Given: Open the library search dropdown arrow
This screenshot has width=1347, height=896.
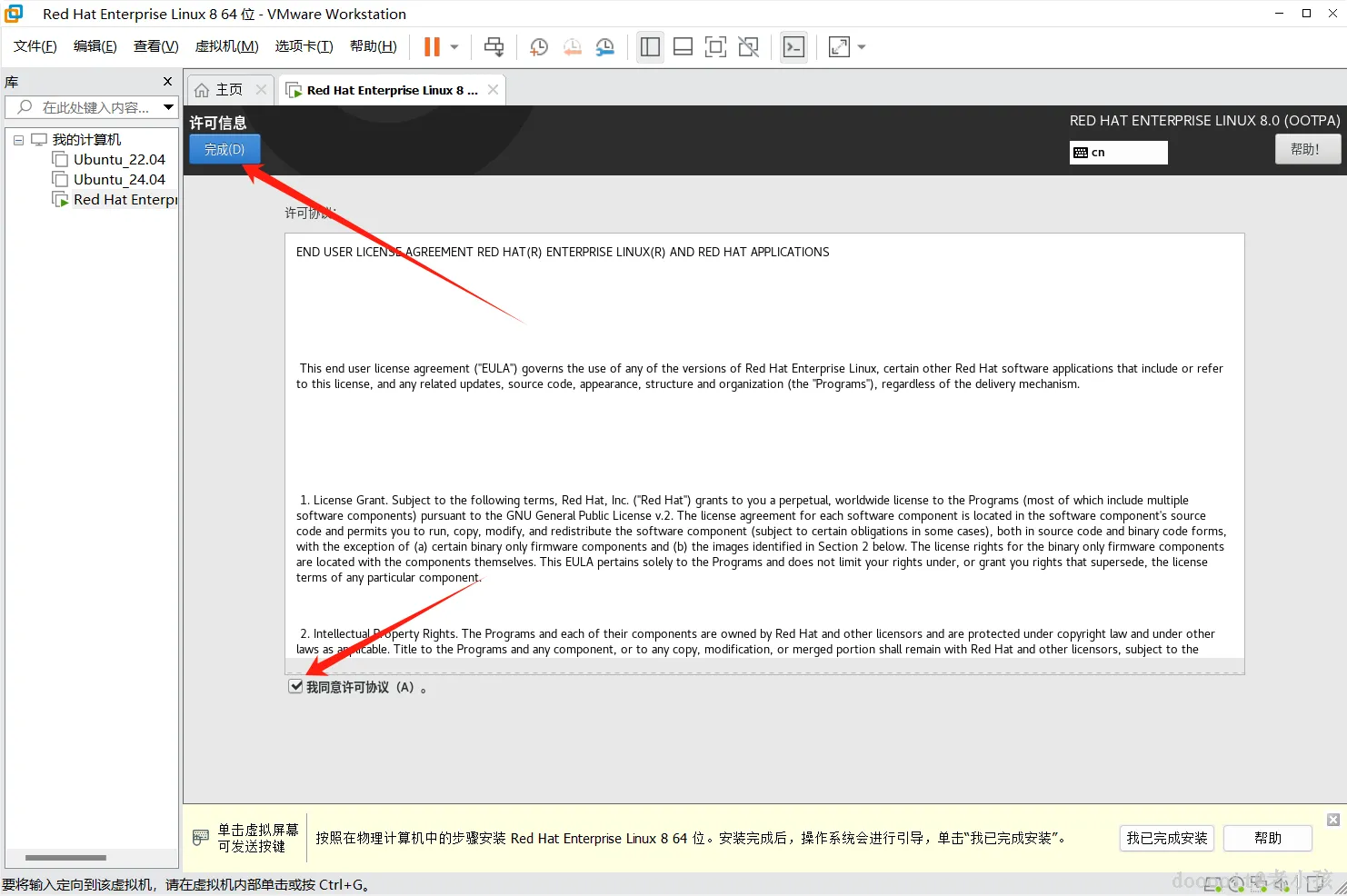Looking at the screenshot, I should 168,107.
